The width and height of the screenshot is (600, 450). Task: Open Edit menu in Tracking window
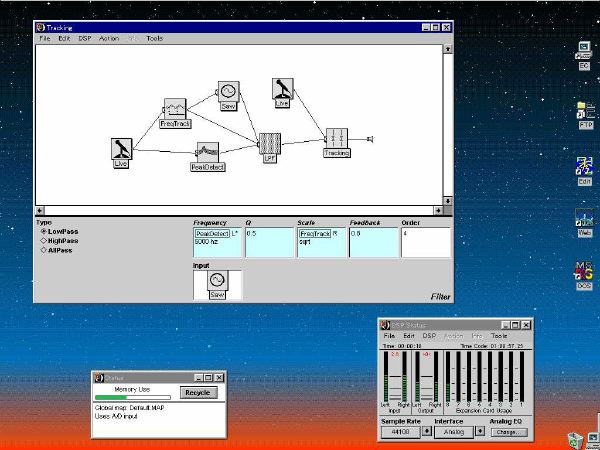click(x=64, y=38)
